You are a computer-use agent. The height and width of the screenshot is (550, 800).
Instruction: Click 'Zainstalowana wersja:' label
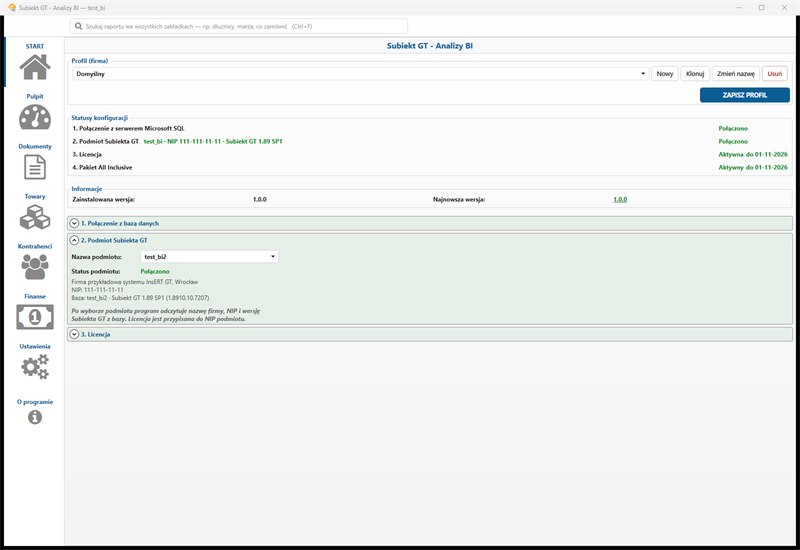104,199
